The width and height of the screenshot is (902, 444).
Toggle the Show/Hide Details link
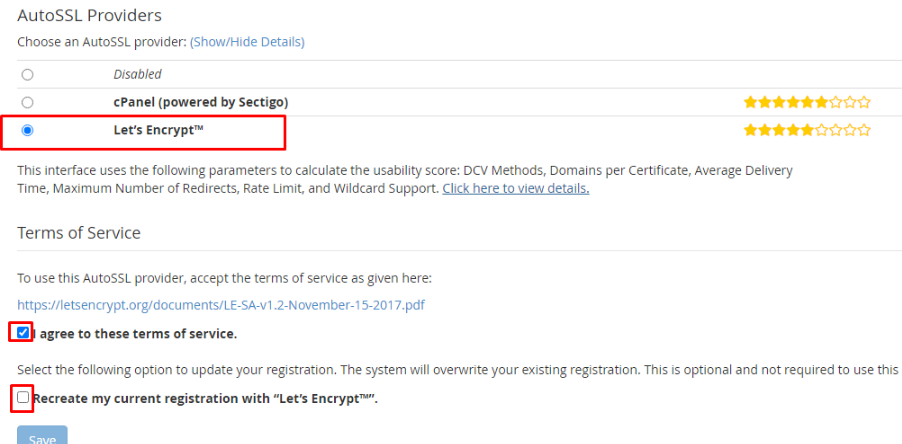[x=247, y=42]
